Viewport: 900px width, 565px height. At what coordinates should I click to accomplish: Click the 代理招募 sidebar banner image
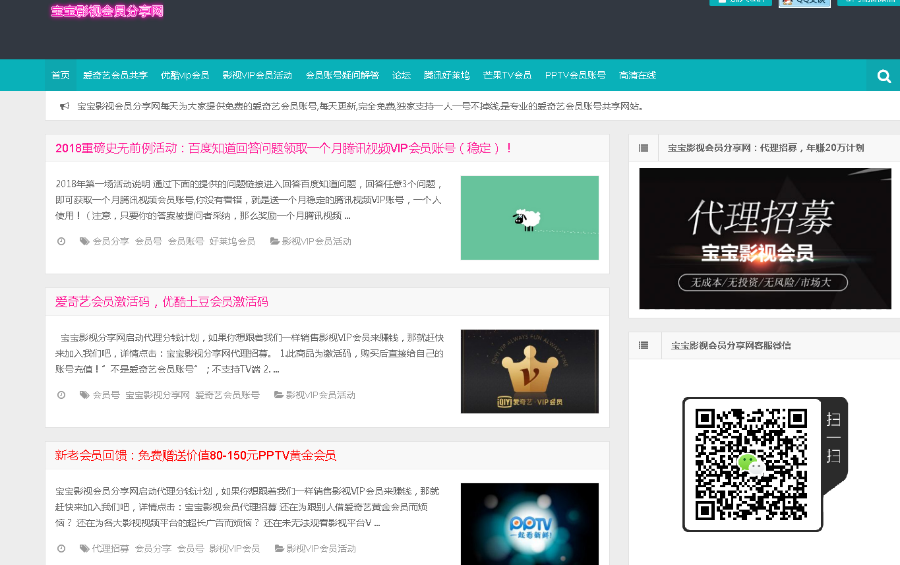(x=765, y=238)
